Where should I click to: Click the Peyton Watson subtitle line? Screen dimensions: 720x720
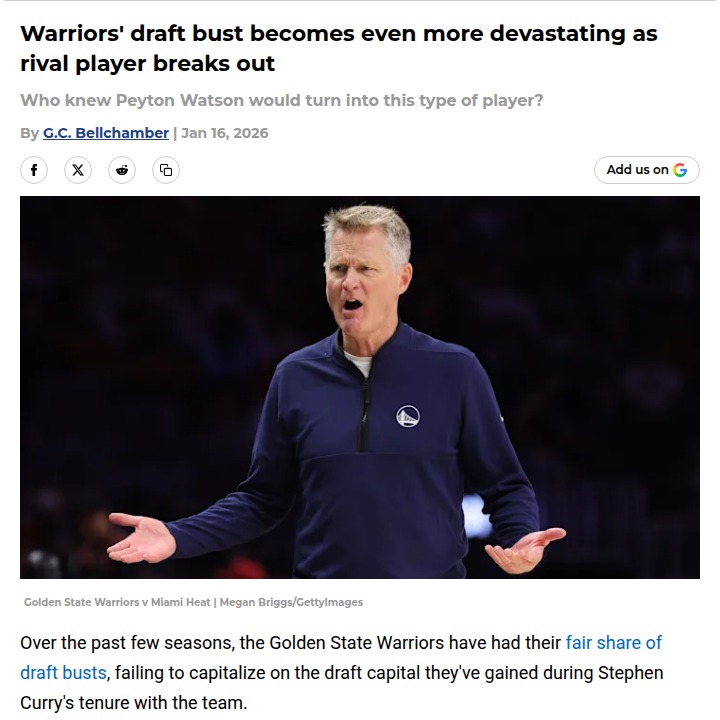click(281, 100)
